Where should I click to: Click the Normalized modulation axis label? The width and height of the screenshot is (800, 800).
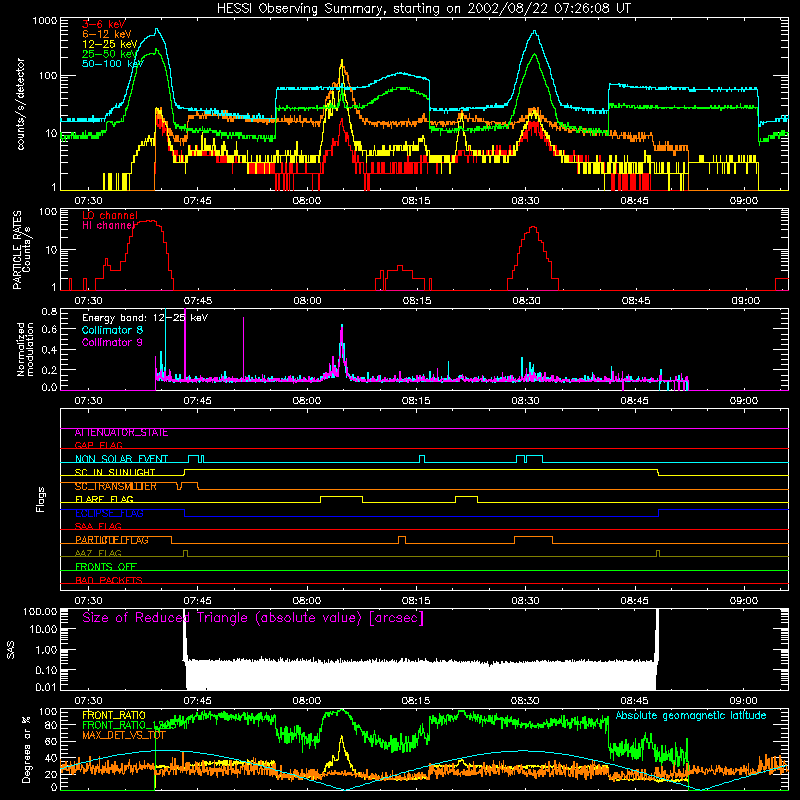click(x=25, y=349)
